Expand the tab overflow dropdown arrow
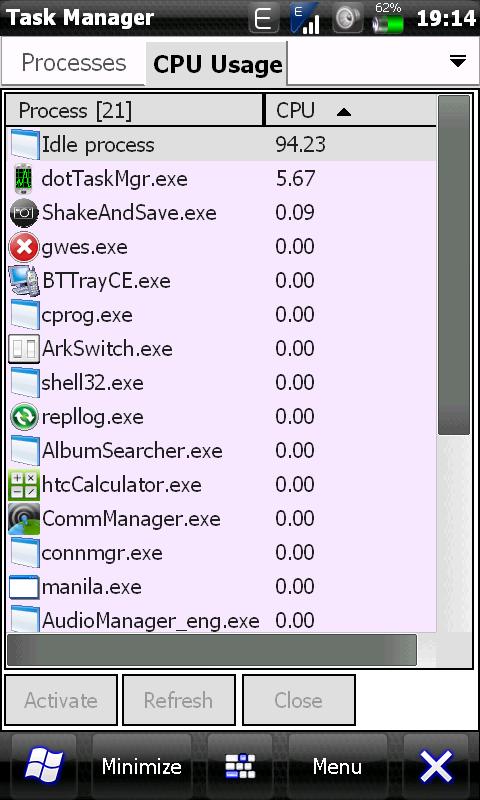The width and height of the screenshot is (480, 800). click(458, 62)
